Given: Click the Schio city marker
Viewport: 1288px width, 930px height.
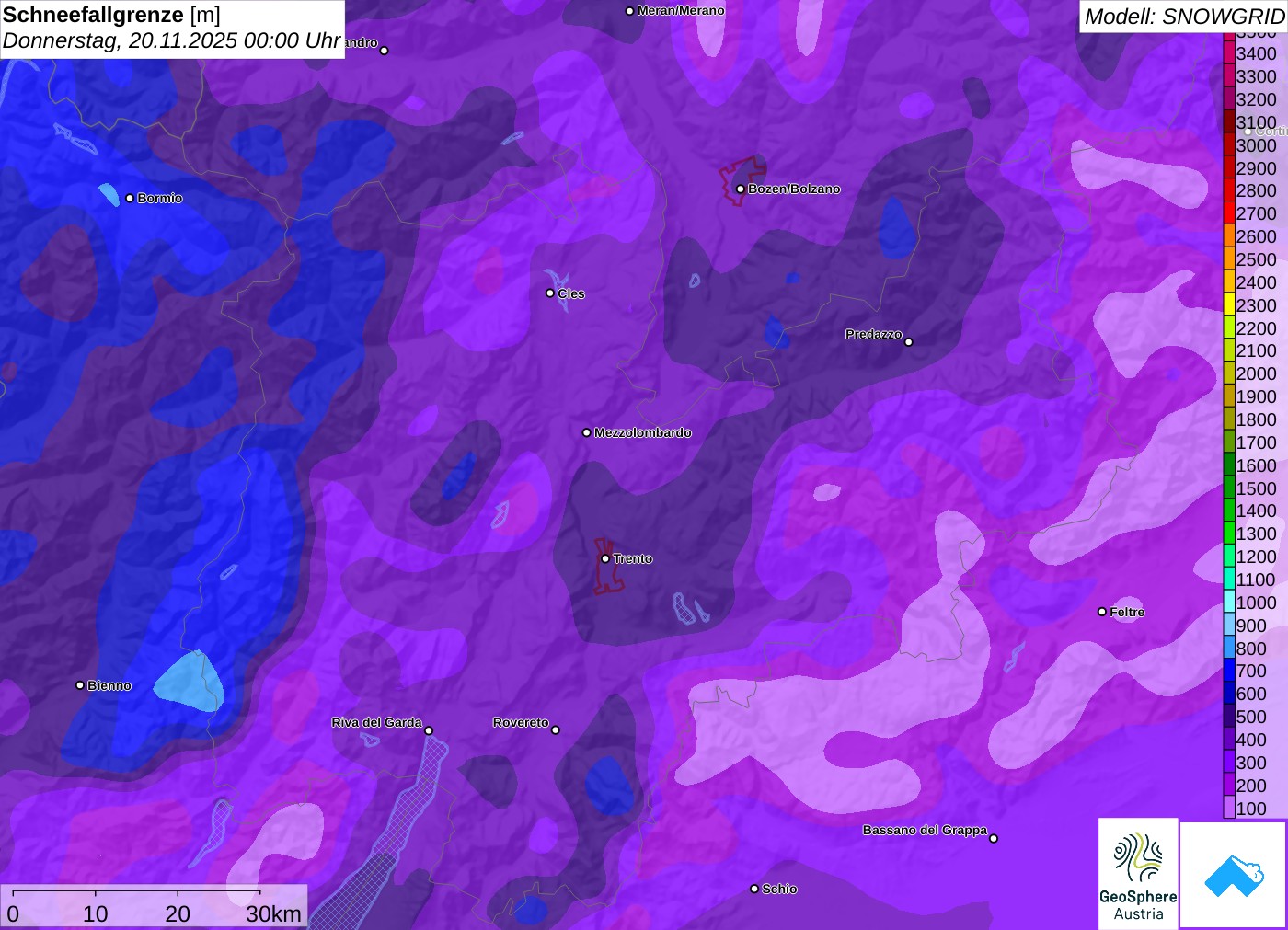Looking at the screenshot, I should 754,889.
